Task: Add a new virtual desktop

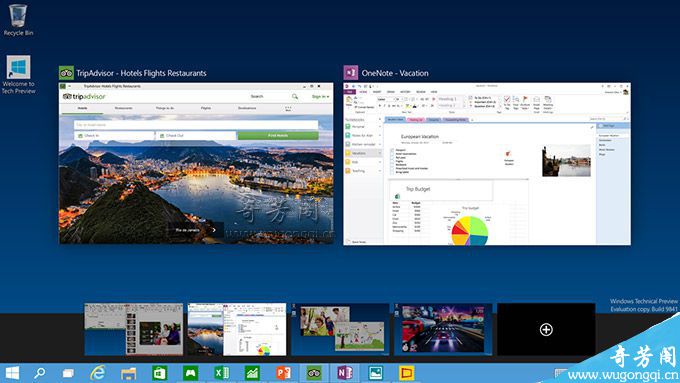Action: pyautogui.click(x=546, y=330)
